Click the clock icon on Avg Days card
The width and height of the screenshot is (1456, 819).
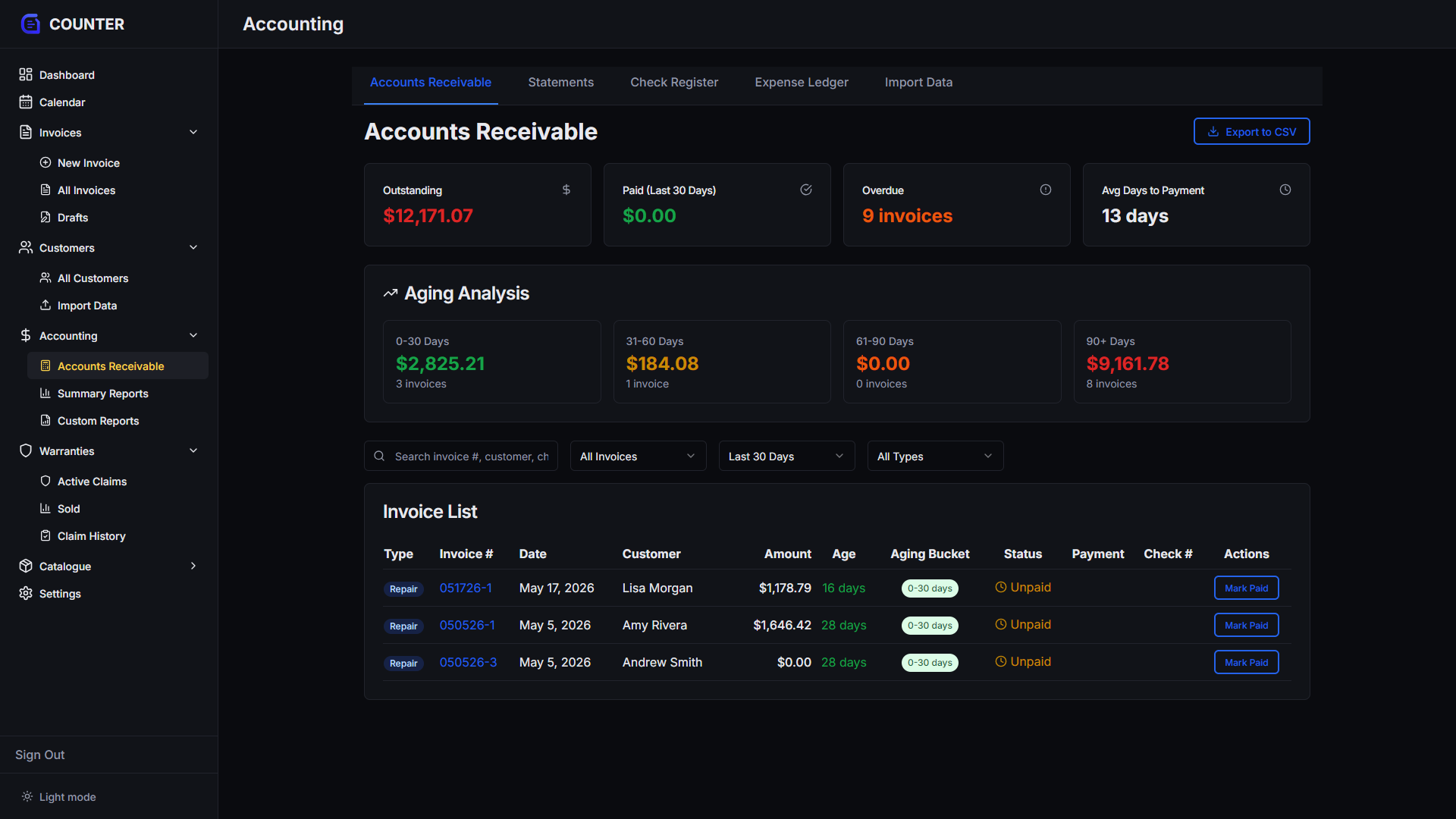coord(1285,190)
